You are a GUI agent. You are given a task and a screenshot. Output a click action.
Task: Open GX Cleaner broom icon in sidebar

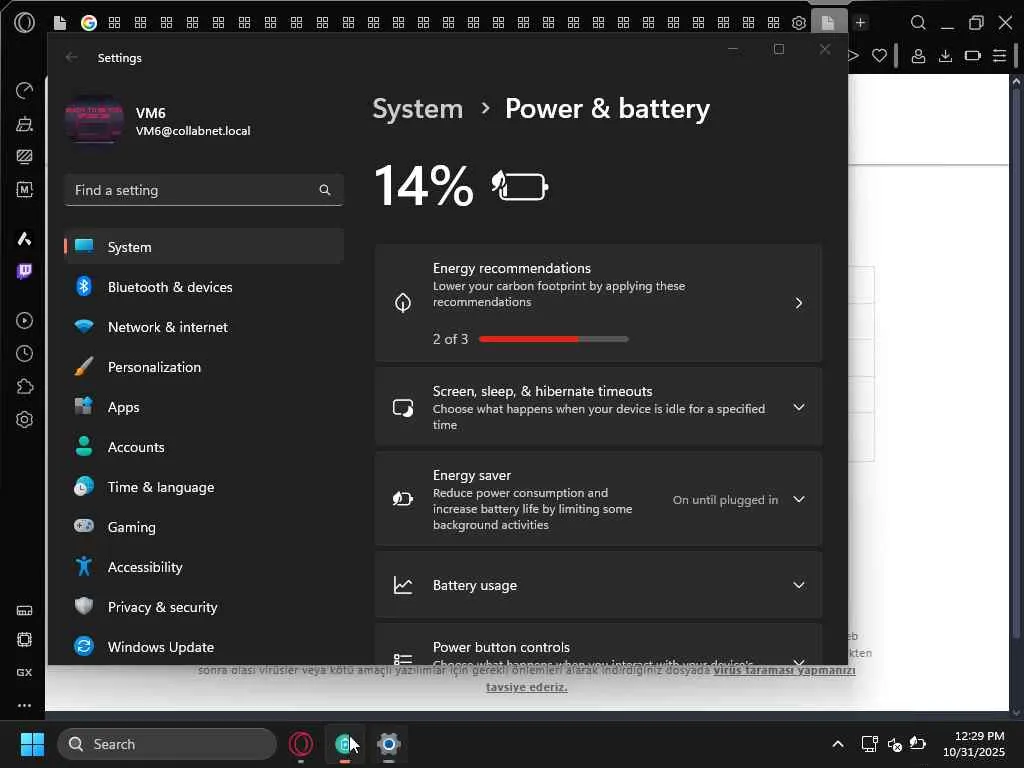pos(24,123)
